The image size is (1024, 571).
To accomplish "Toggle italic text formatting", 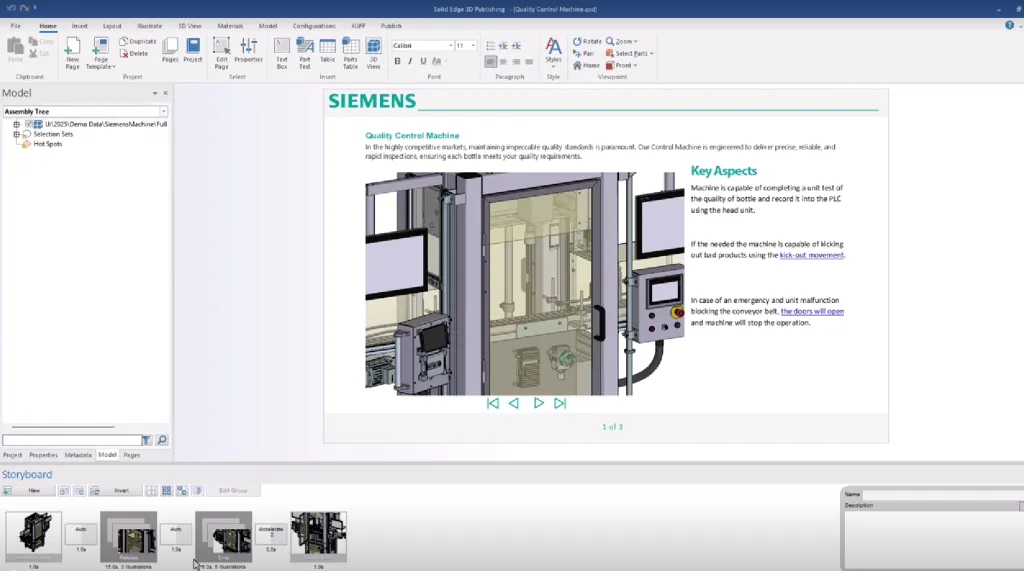I will pos(411,62).
